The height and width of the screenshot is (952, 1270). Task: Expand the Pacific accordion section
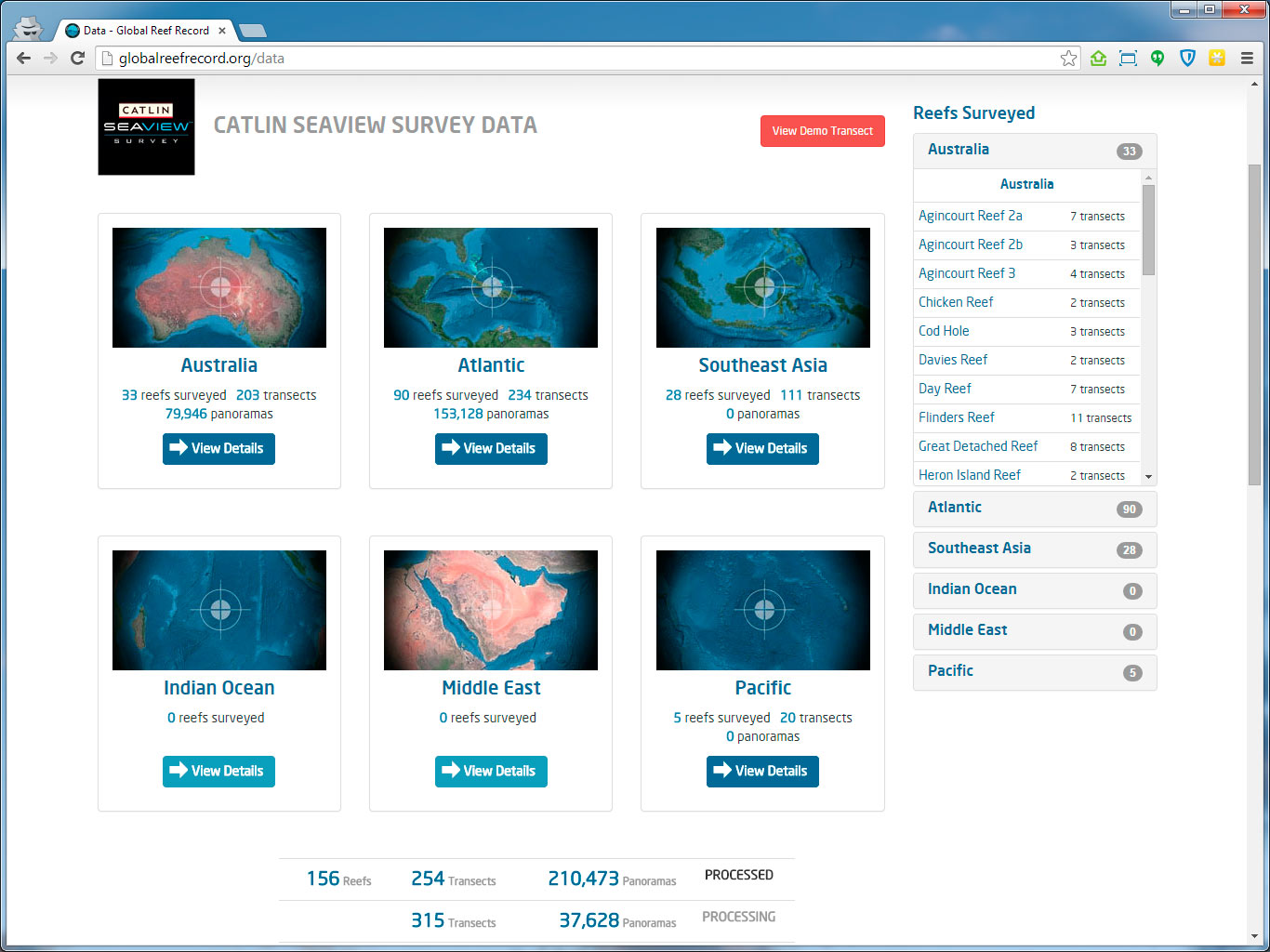[x=1035, y=672]
